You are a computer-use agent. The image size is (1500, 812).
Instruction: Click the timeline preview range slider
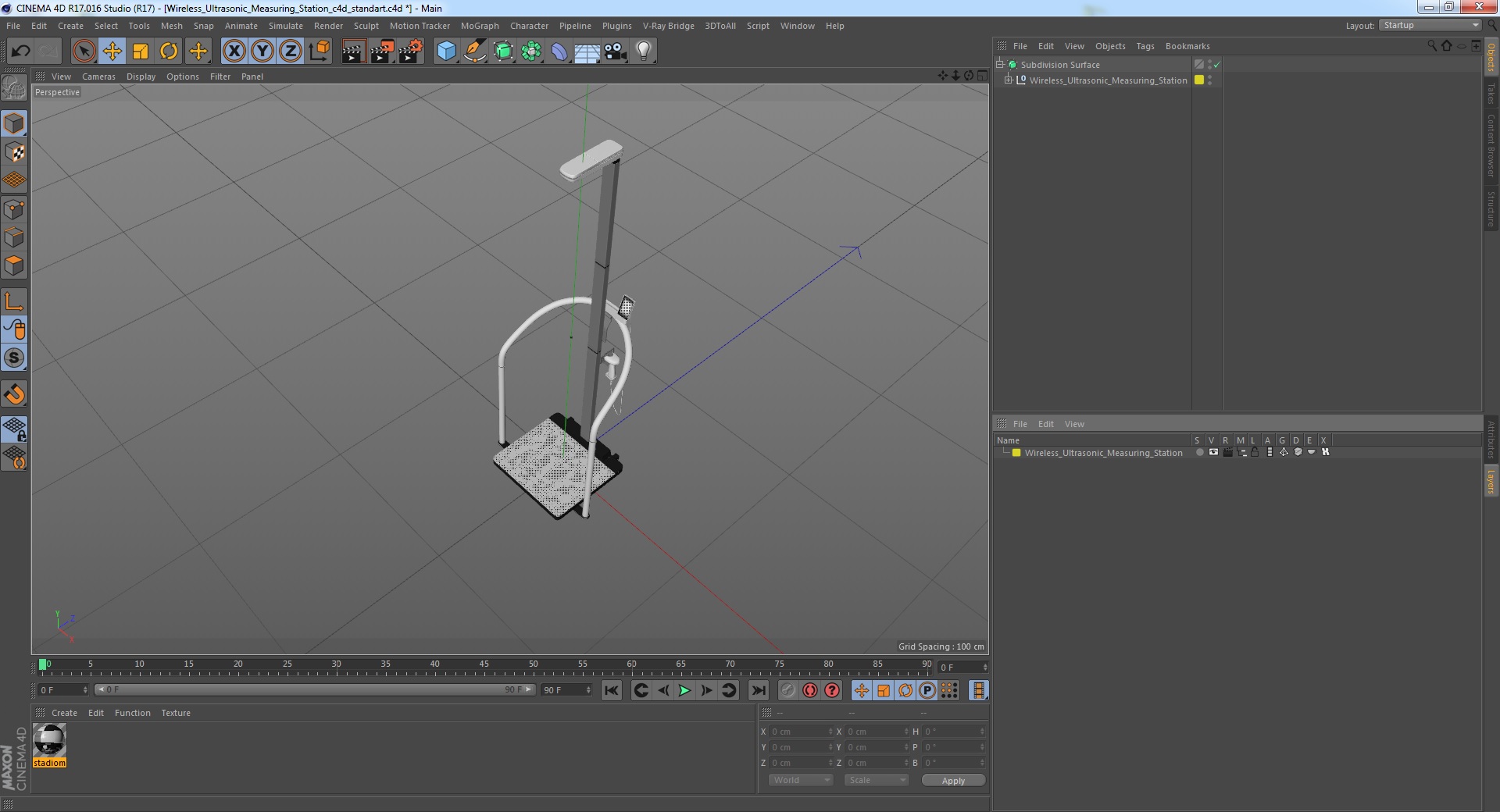point(315,690)
